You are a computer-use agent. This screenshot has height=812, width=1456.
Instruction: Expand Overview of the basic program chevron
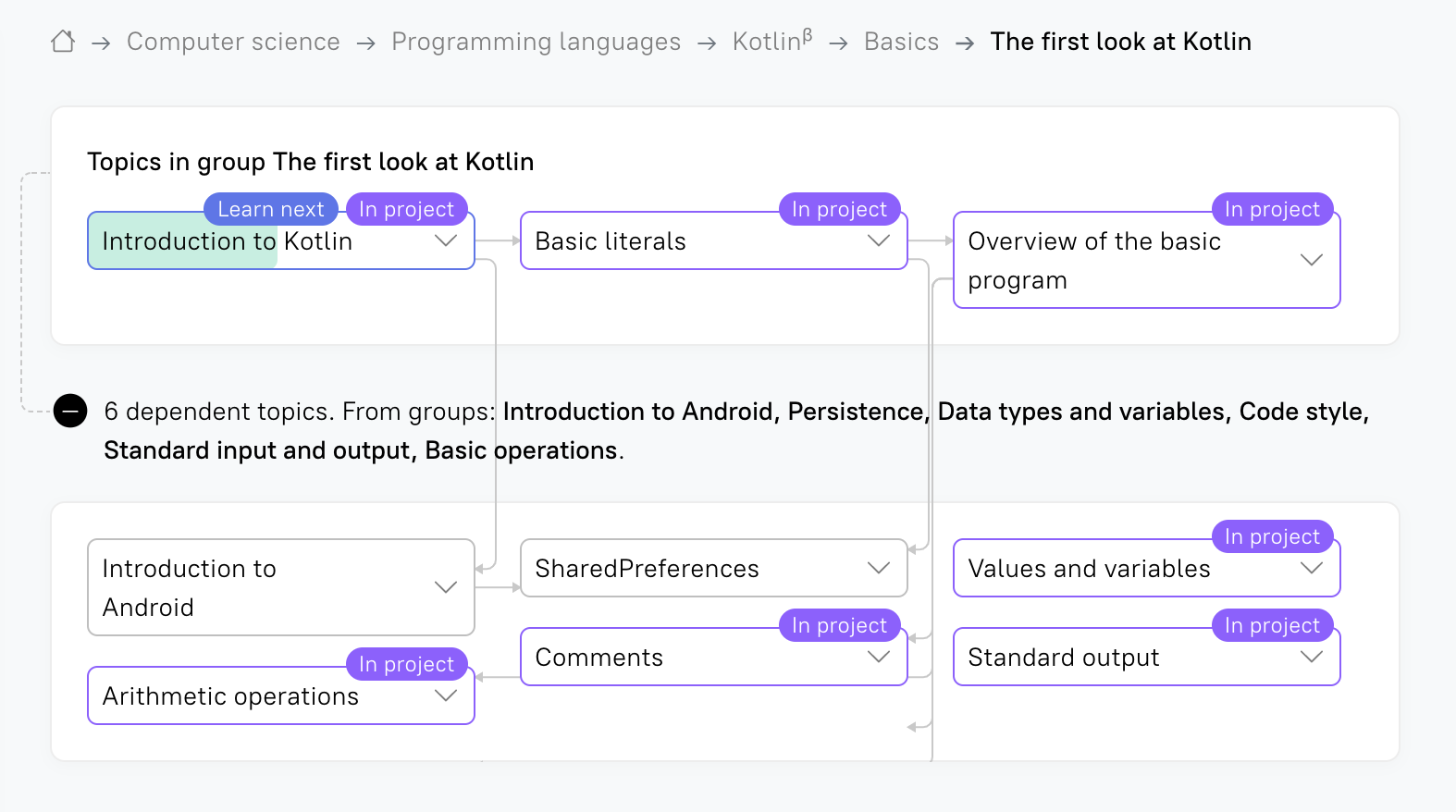click(1312, 260)
